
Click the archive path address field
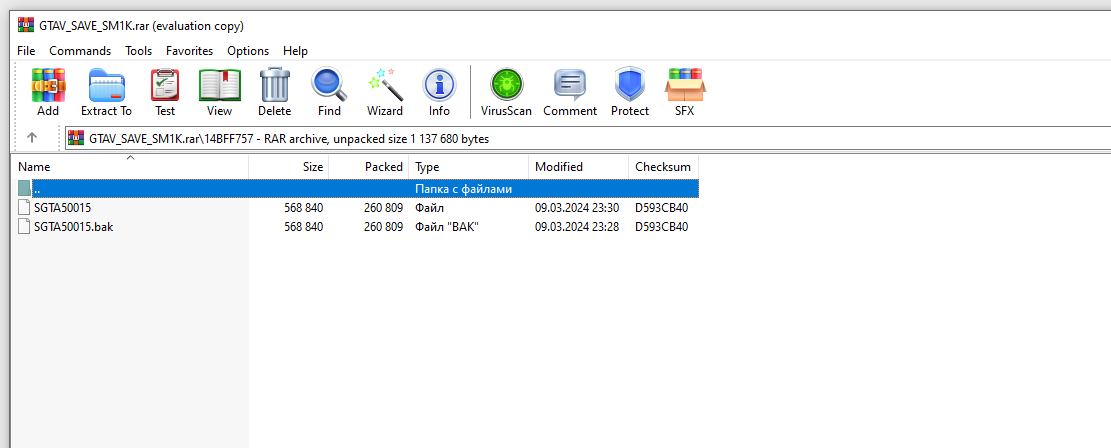[588, 138]
